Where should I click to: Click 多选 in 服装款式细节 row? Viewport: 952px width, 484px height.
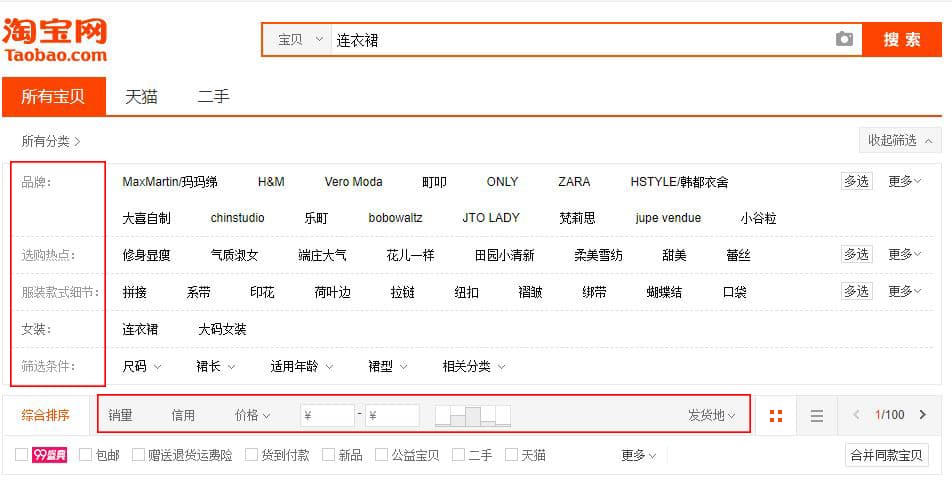pos(857,291)
